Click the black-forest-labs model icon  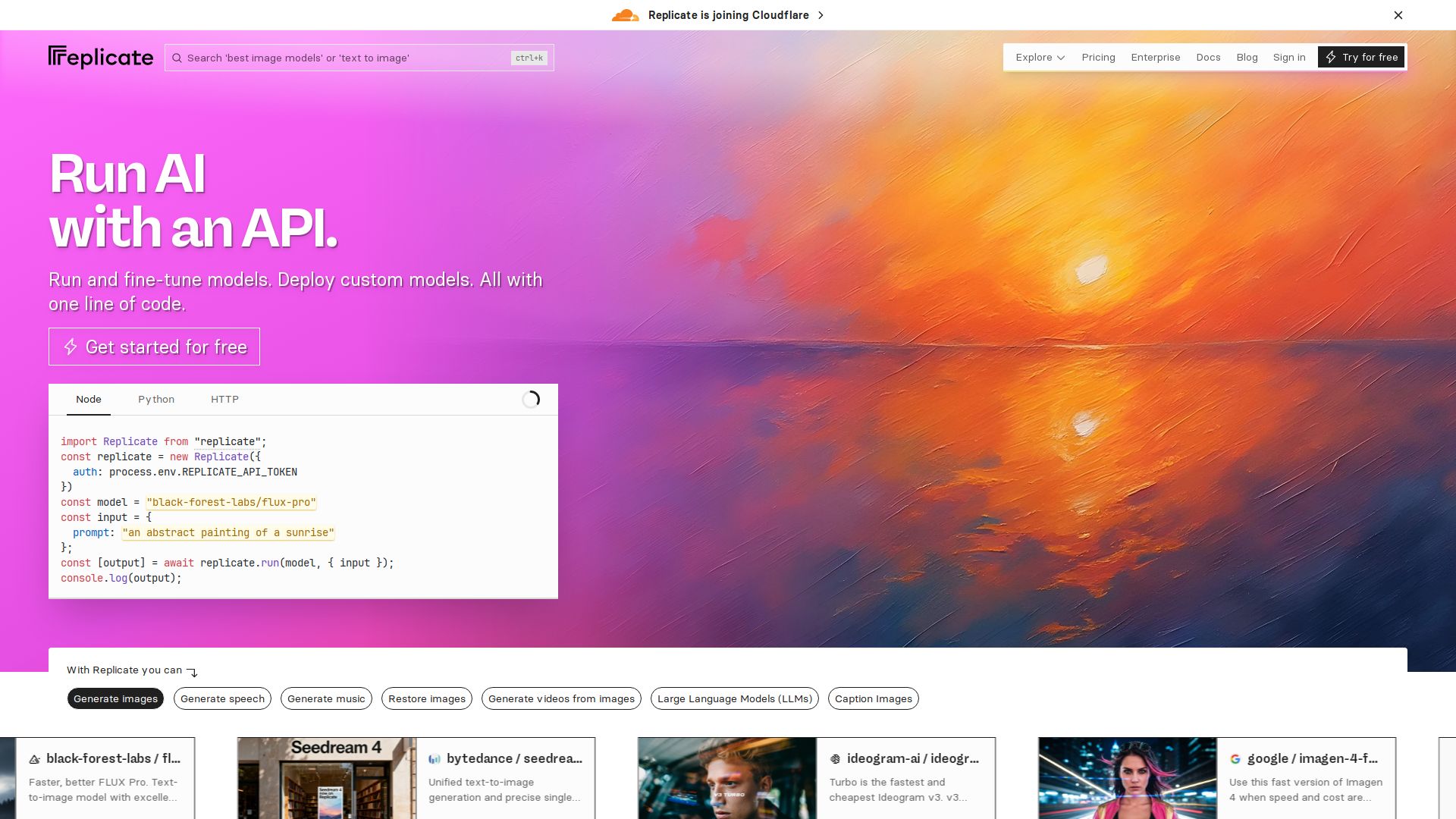pos(35,759)
